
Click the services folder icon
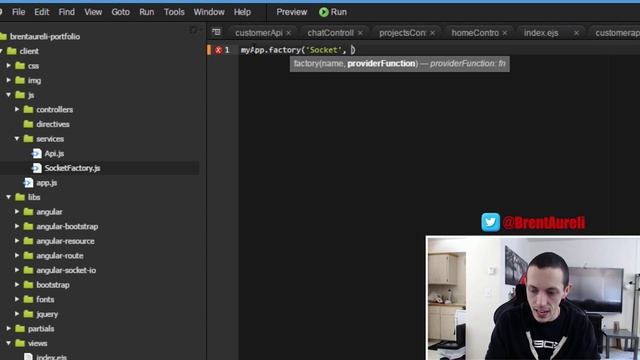click(x=28, y=139)
